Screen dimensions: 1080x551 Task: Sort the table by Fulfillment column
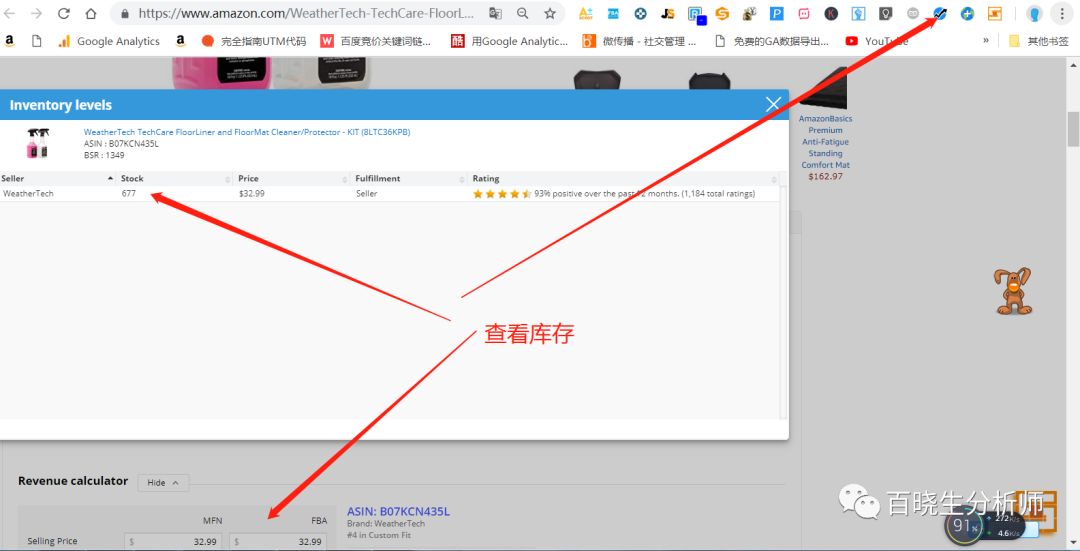click(x=409, y=178)
